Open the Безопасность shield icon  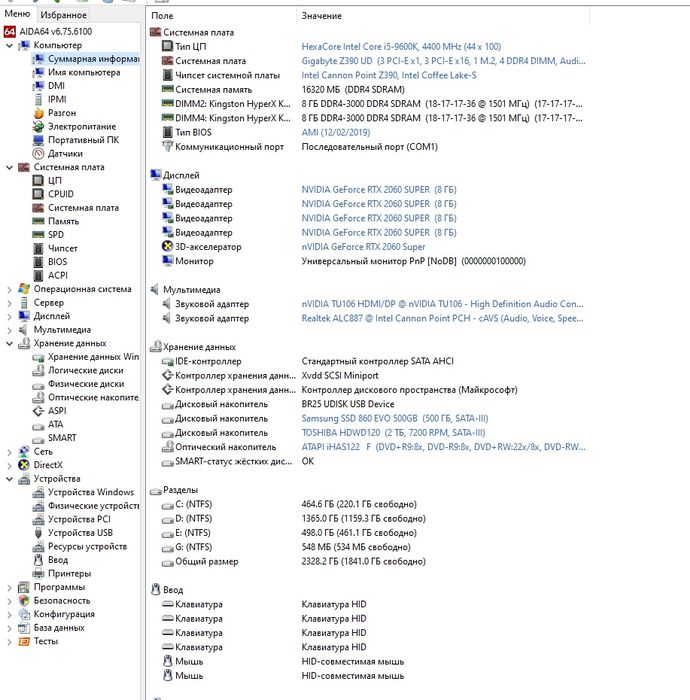pyautogui.click(x=24, y=600)
